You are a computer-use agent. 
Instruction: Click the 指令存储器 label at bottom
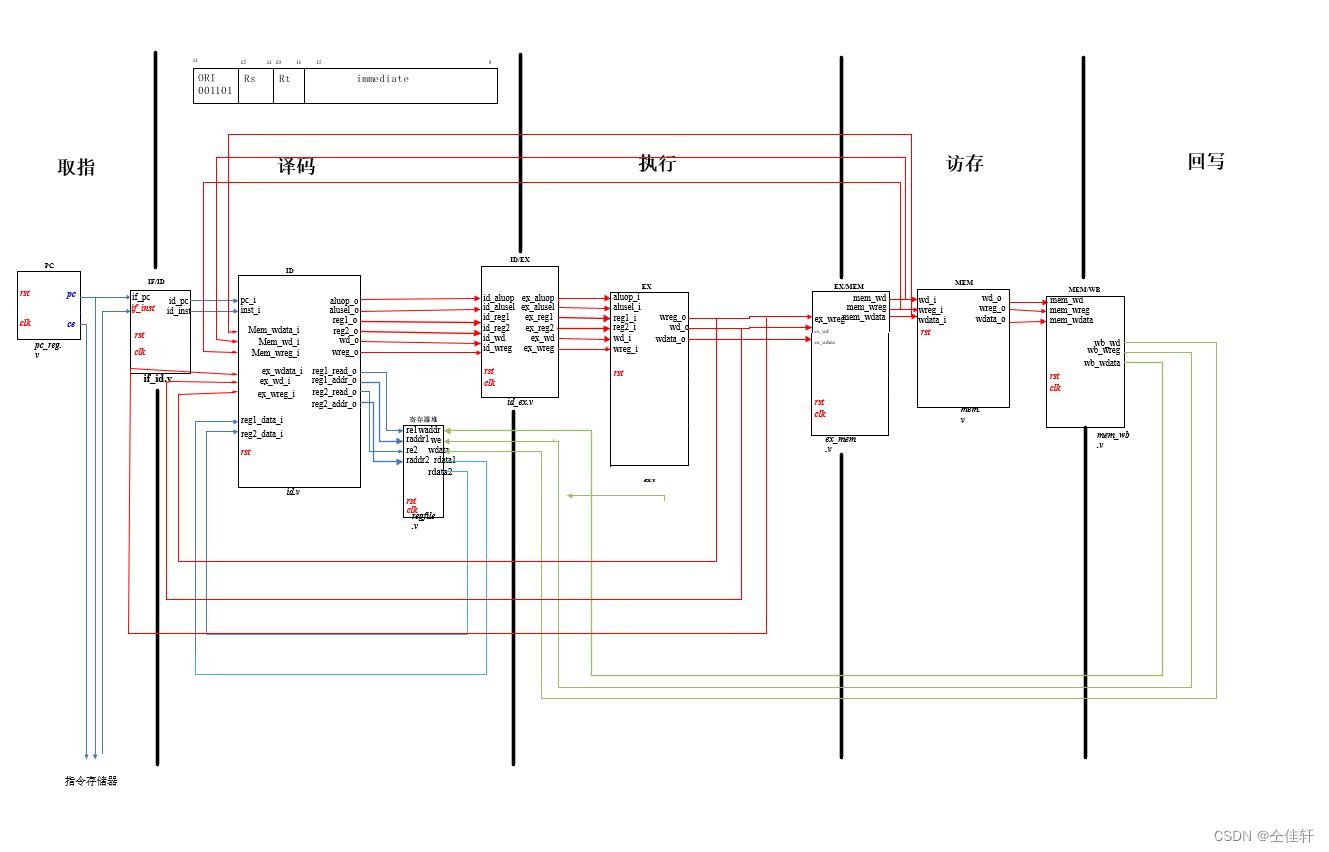click(x=91, y=781)
